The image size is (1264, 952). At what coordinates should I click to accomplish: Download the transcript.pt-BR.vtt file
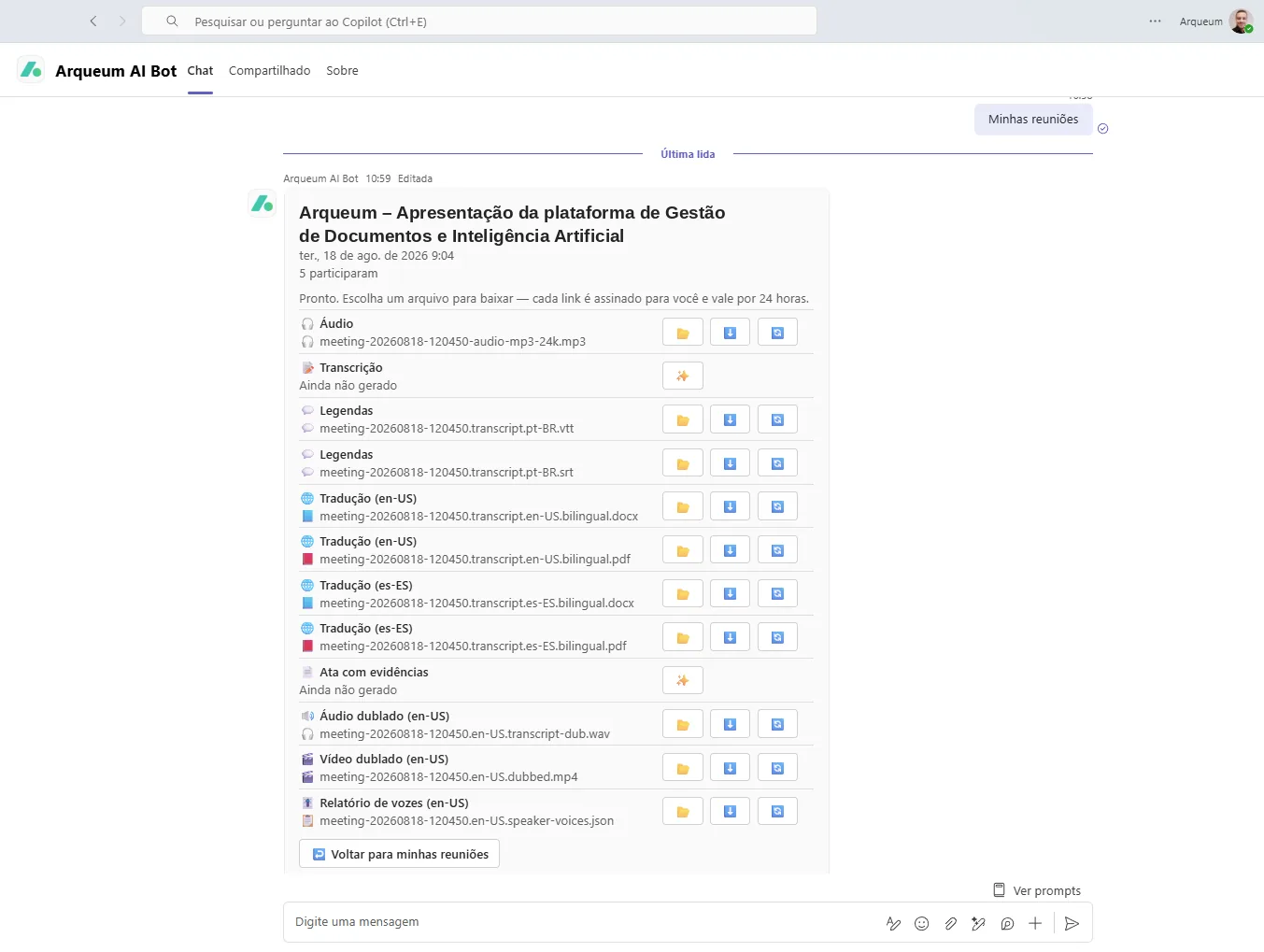point(730,419)
